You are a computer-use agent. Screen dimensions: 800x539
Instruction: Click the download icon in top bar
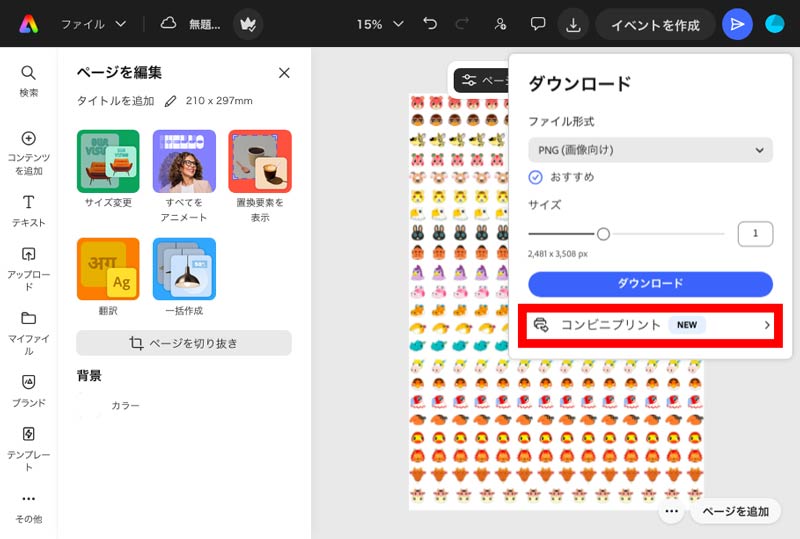click(573, 24)
